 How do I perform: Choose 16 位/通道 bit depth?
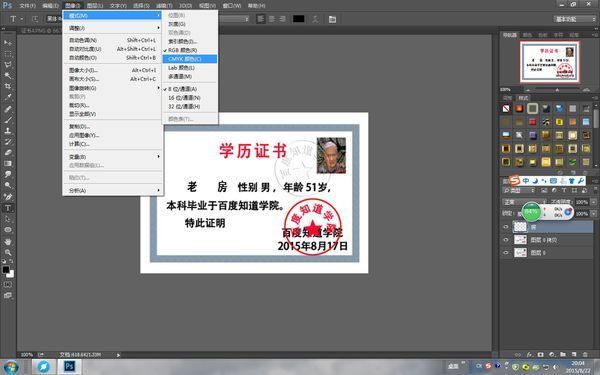(x=190, y=98)
